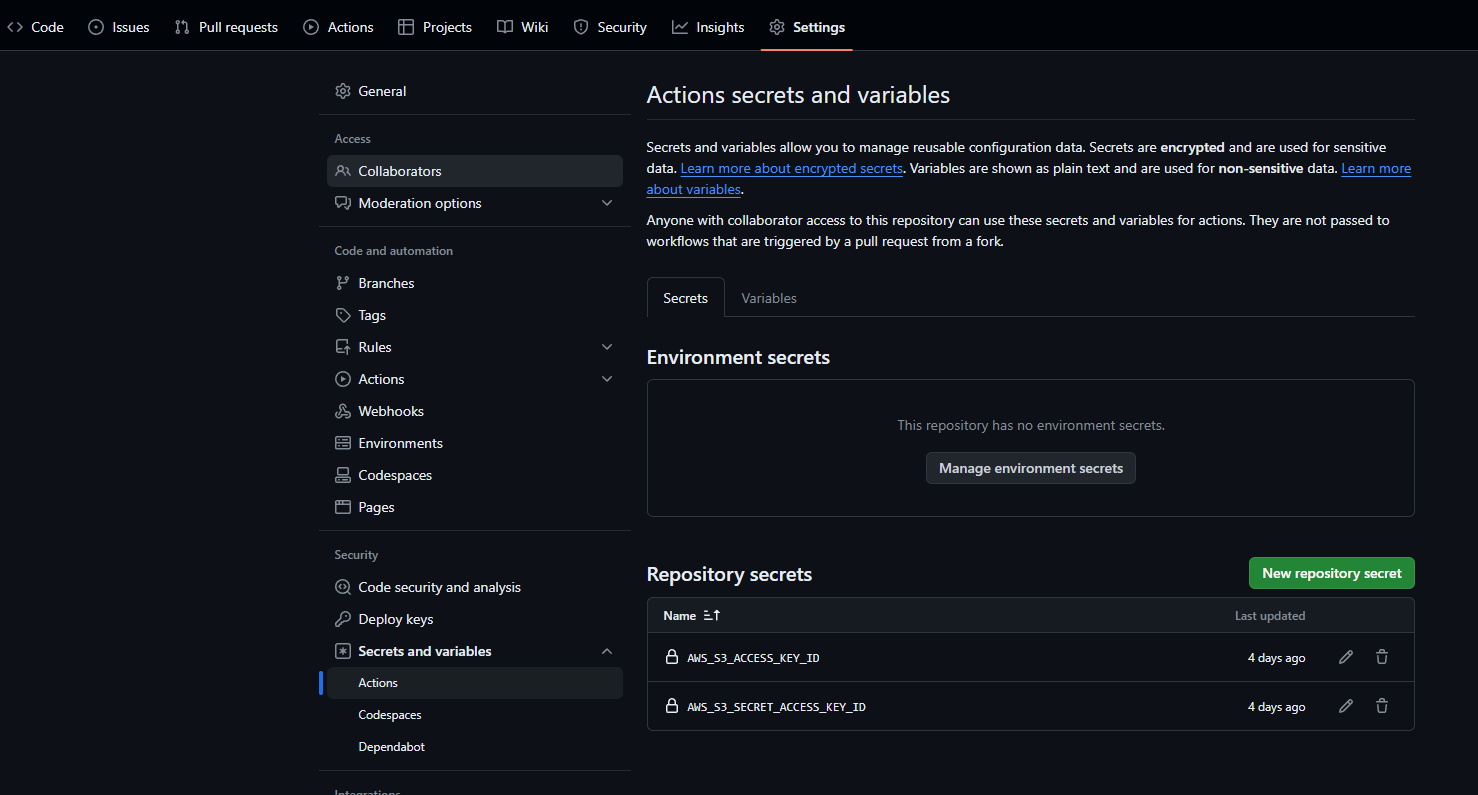1478x795 pixels.
Task: Switch to the Projects tab
Action: click(x=435, y=27)
